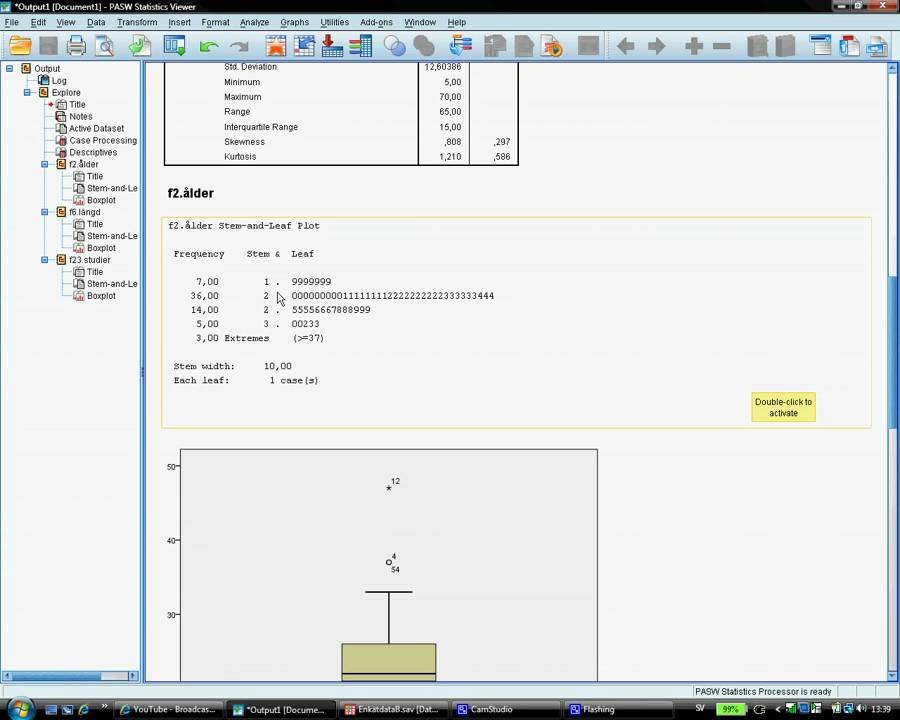Select Title item under f6.längd

[x=95, y=224]
